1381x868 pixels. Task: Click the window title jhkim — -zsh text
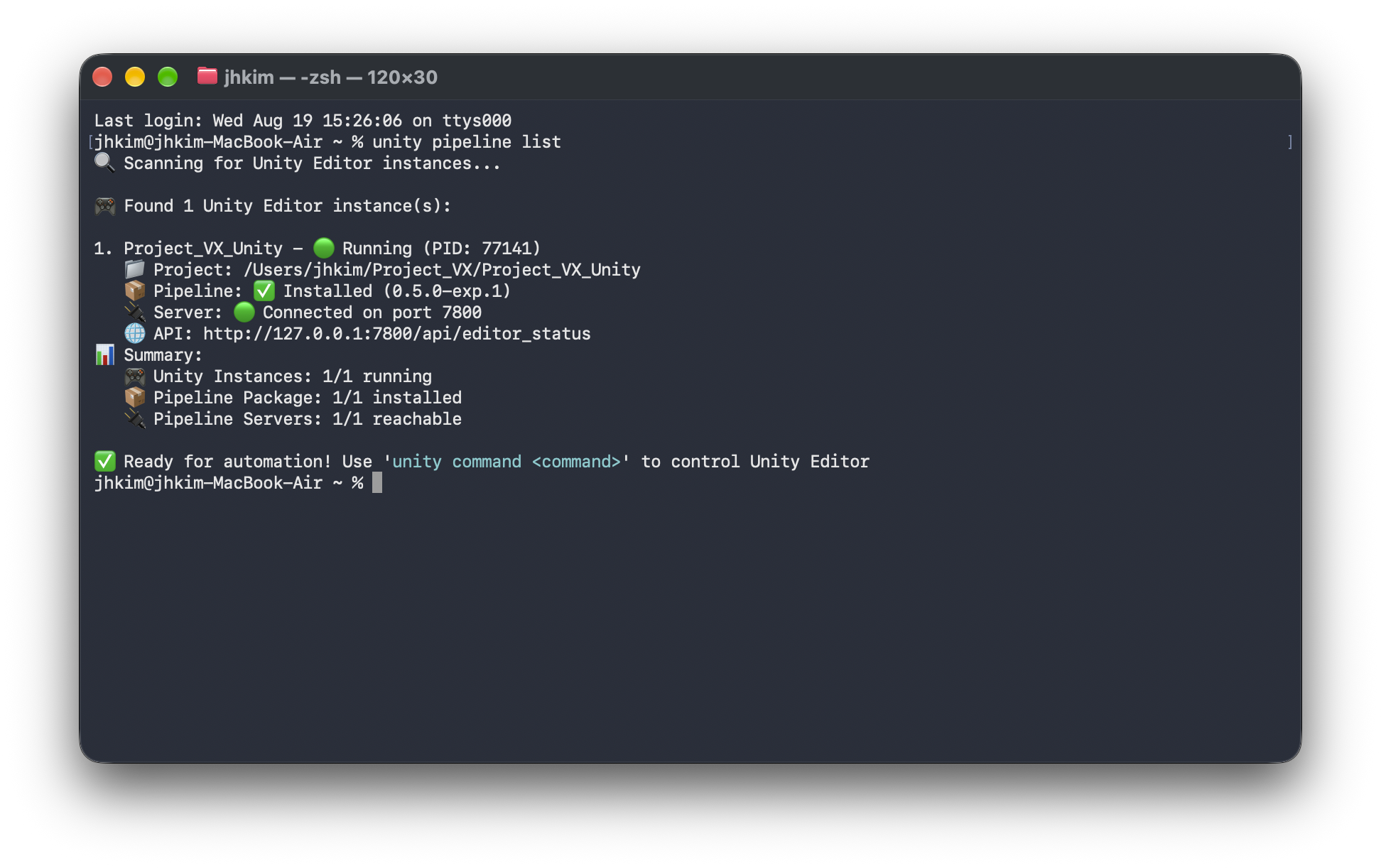tap(282, 77)
